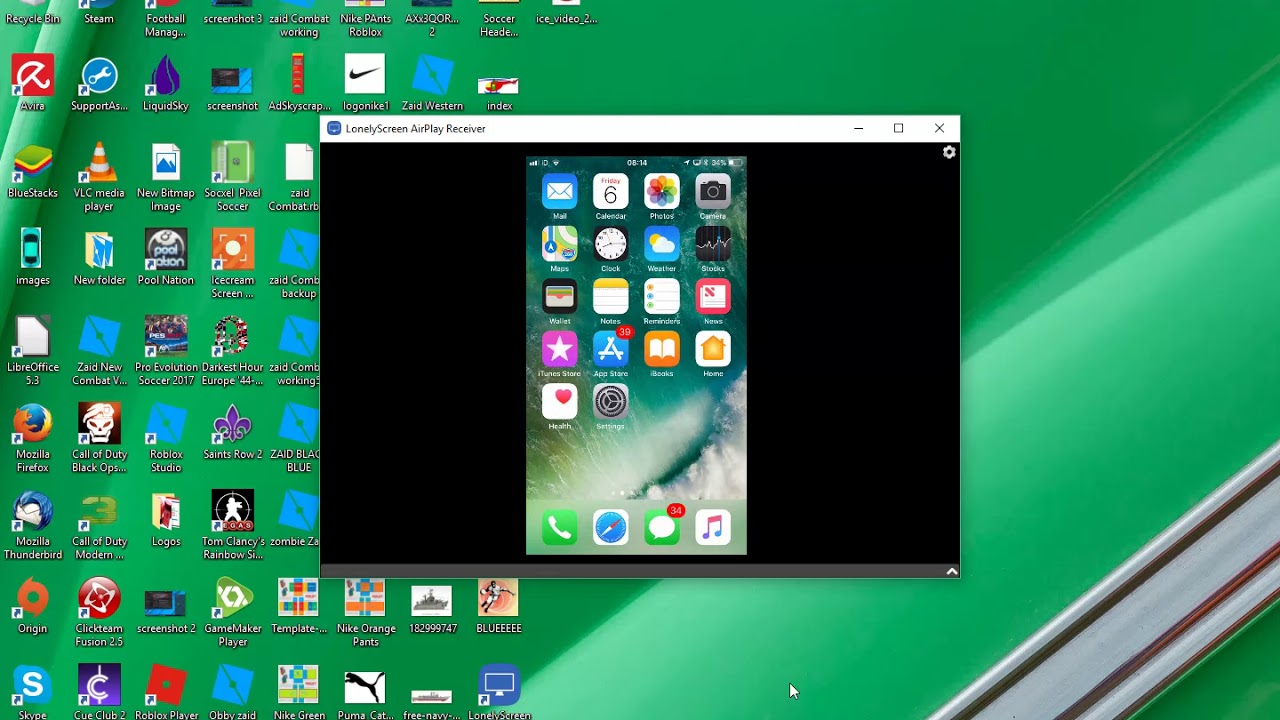The width and height of the screenshot is (1280, 720).
Task: Select the Cue Club 2 desktop icon
Action: point(99,692)
